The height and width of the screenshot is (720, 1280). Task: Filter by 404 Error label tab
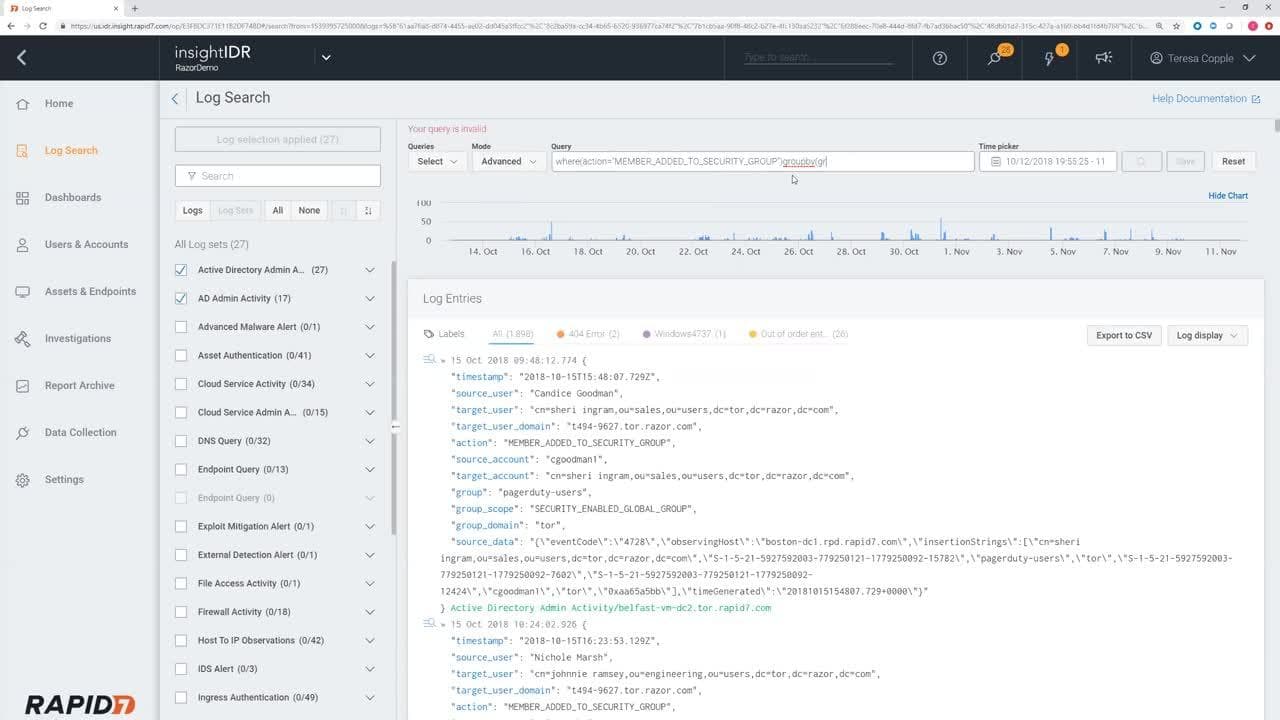pyautogui.click(x=588, y=334)
